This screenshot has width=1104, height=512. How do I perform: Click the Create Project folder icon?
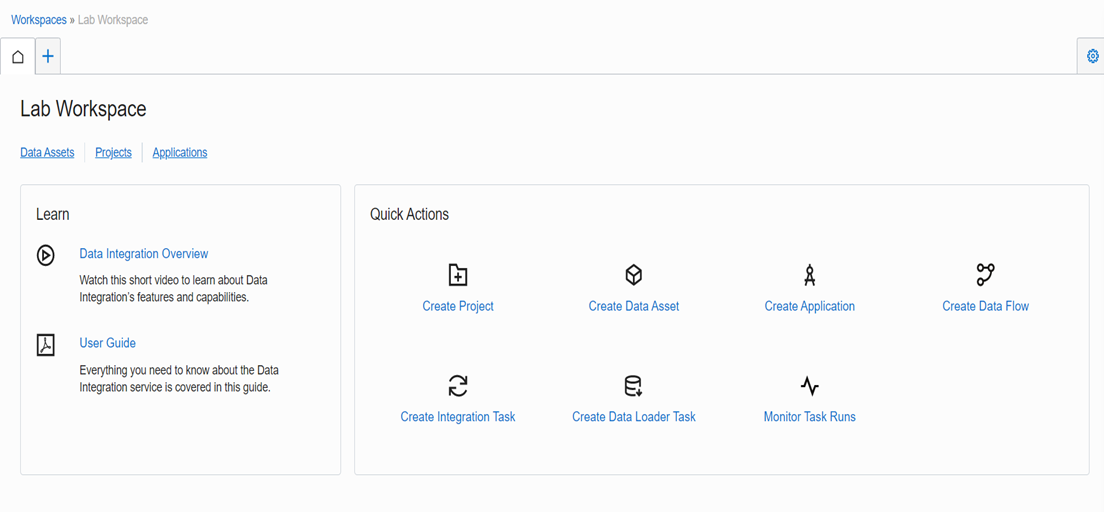click(x=458, y=275)
